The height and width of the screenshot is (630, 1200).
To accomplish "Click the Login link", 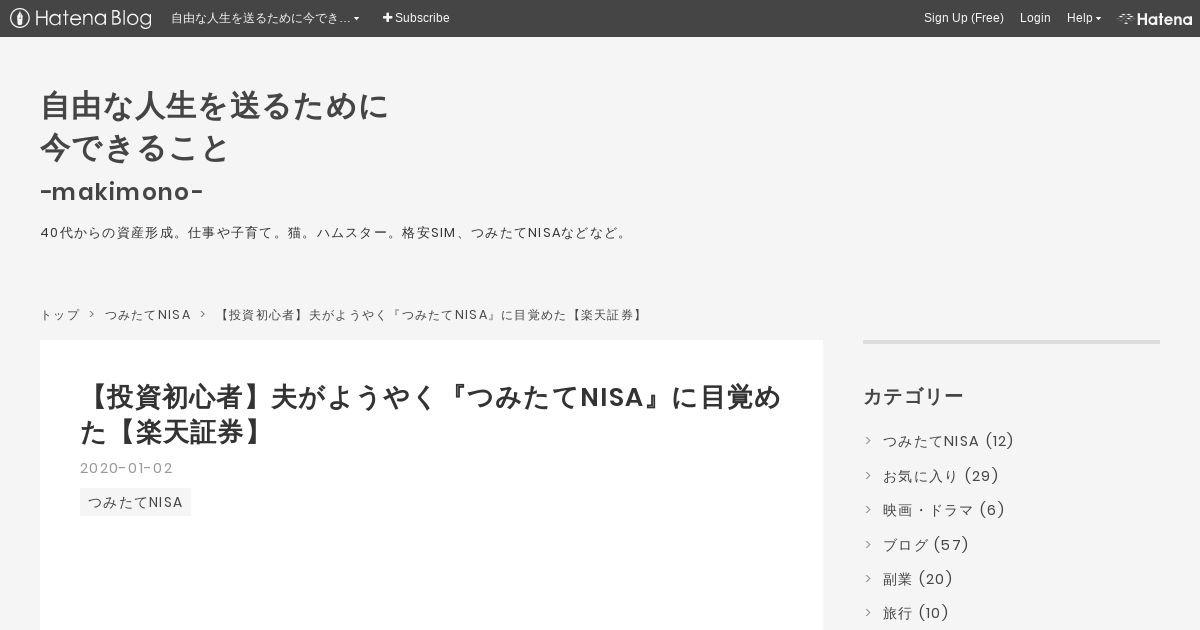I will click(1035, 18).
